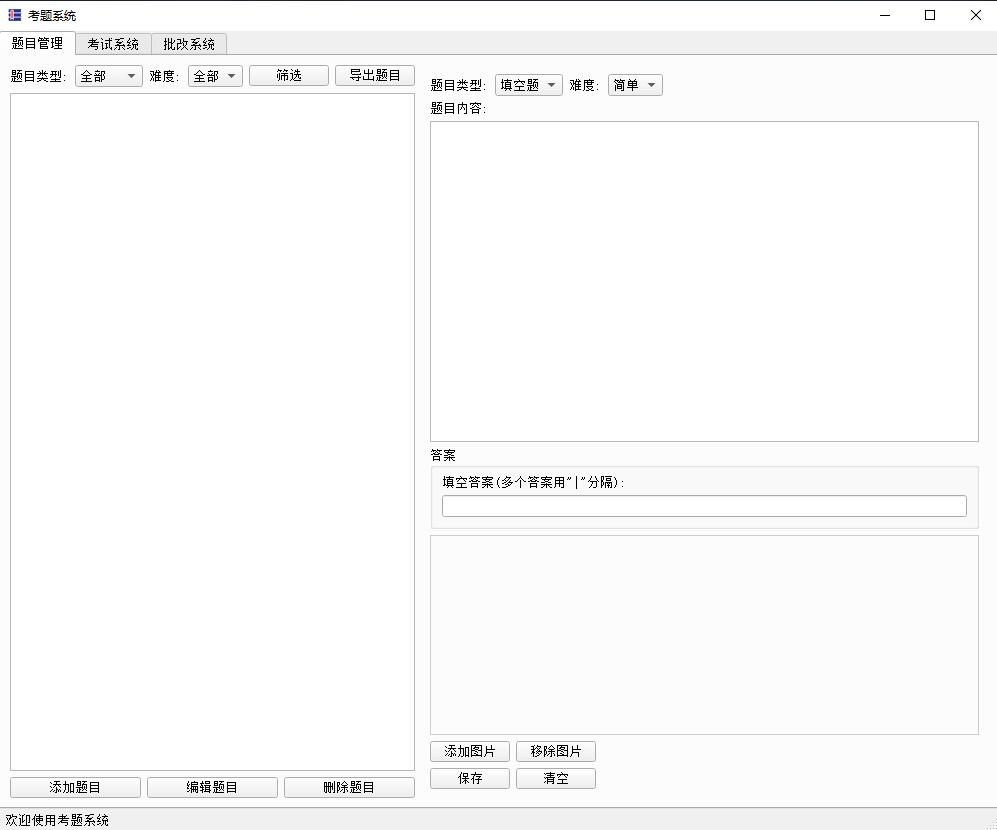Viewport: 997px width, 830px height.
Task: Click the 添加题目 button
Action: [76, 787]
